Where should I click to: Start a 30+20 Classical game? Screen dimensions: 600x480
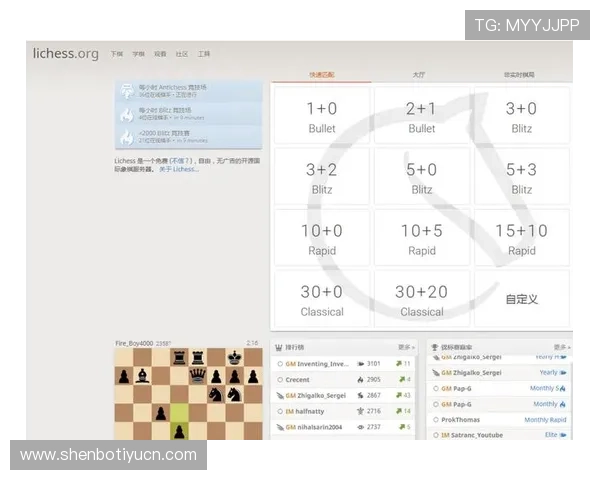(x=422, y=299)
